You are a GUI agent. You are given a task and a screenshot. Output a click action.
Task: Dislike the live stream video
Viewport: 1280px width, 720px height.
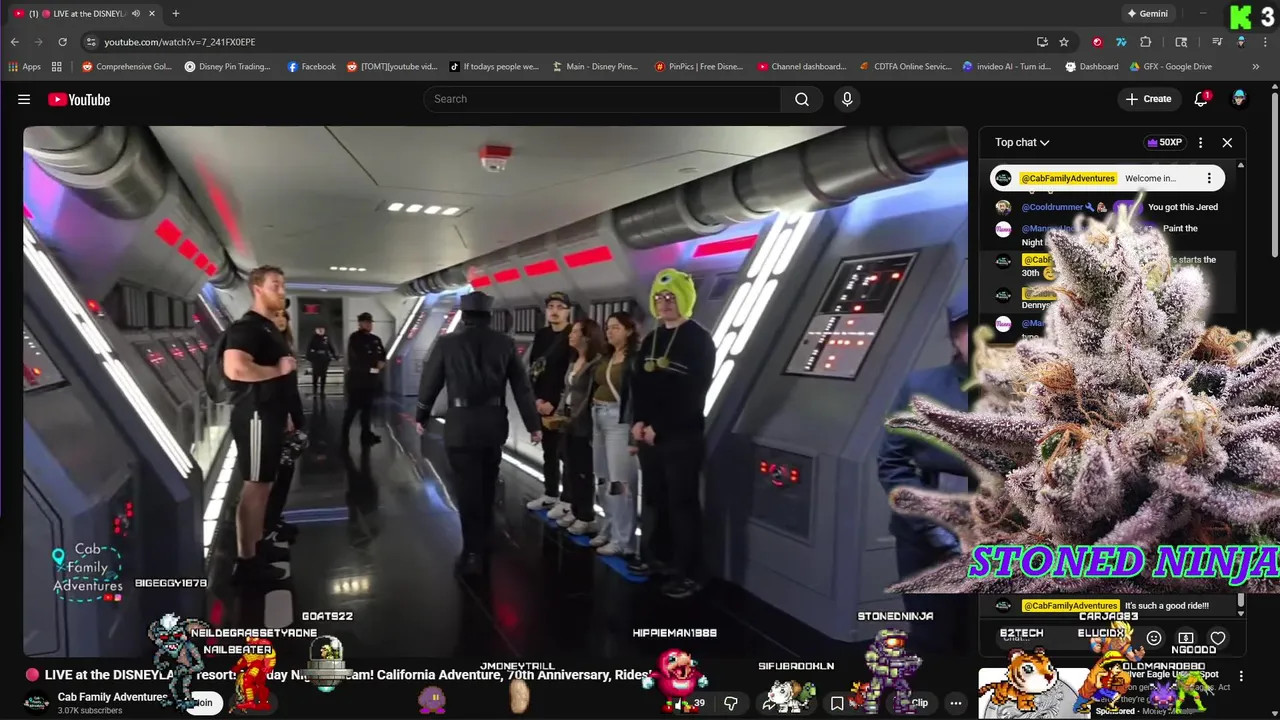(x=731, y=703)
